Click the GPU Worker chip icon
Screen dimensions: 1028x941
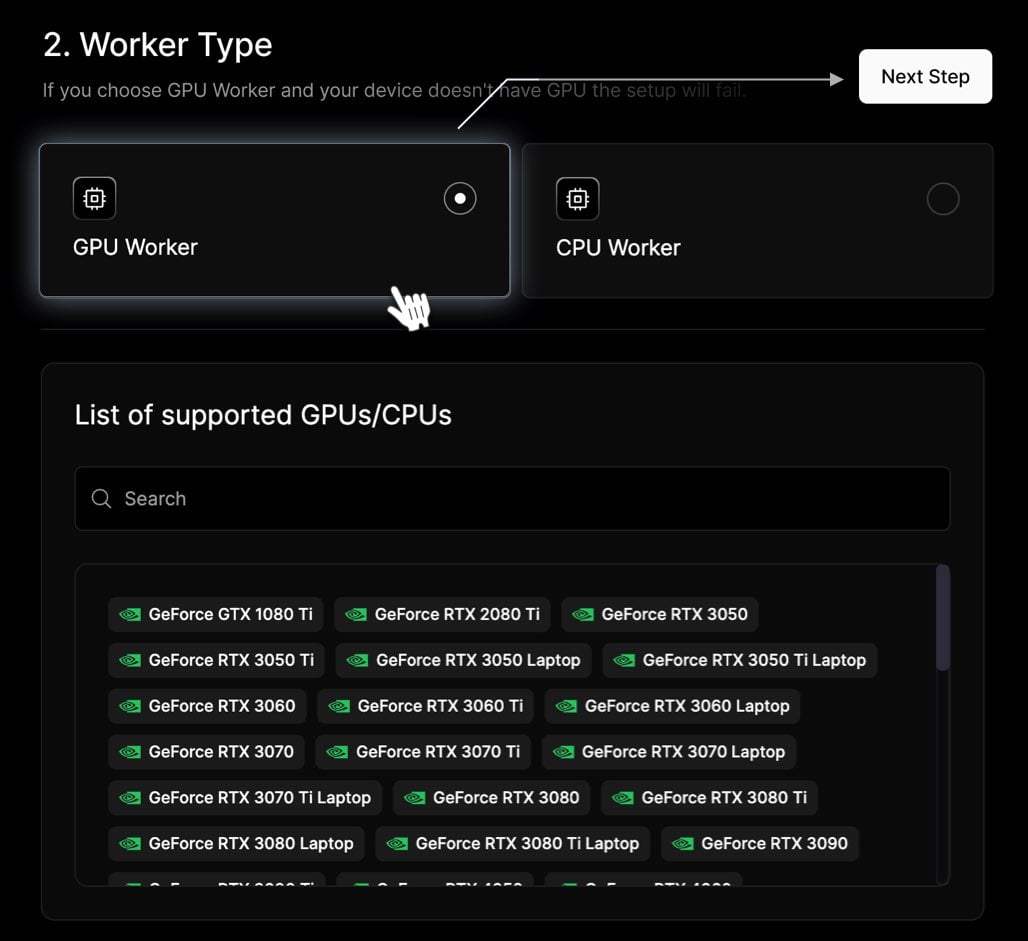[94, 198]
